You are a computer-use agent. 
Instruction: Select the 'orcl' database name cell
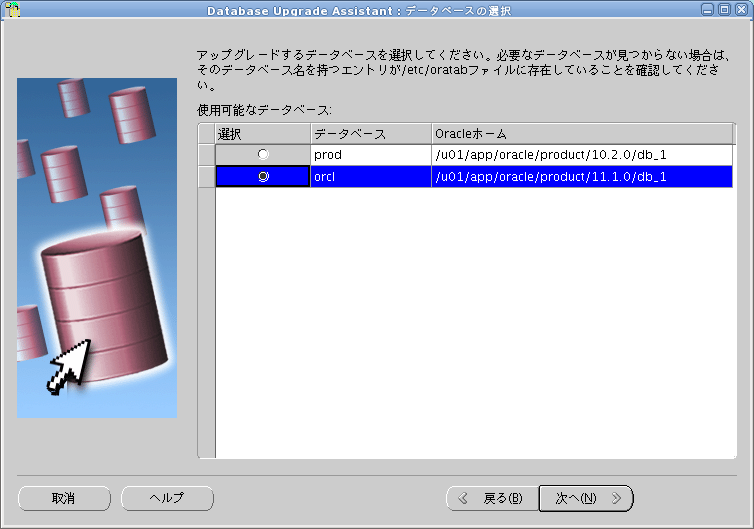pos(371,176)
